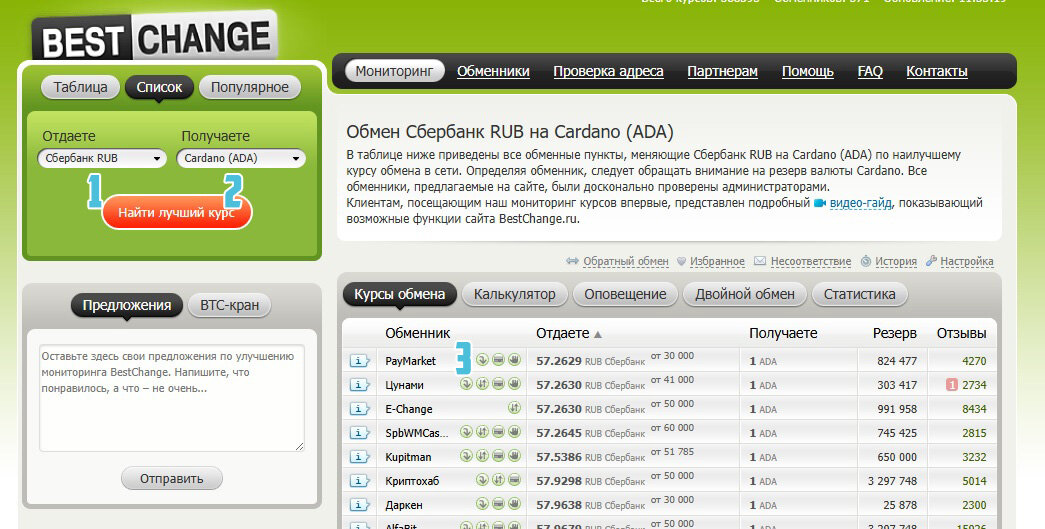1045x529 pixels.
Task: Click the Криптохаб rate 57.9298
Action: (559, 481)
